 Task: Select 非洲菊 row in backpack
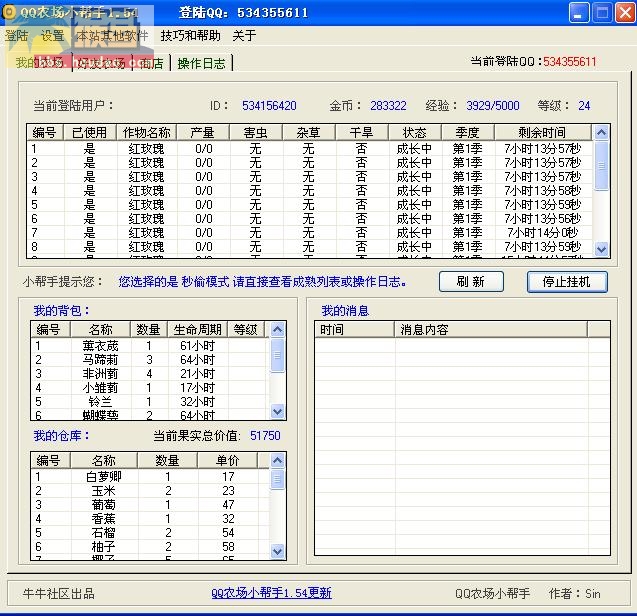click(150, 373)
